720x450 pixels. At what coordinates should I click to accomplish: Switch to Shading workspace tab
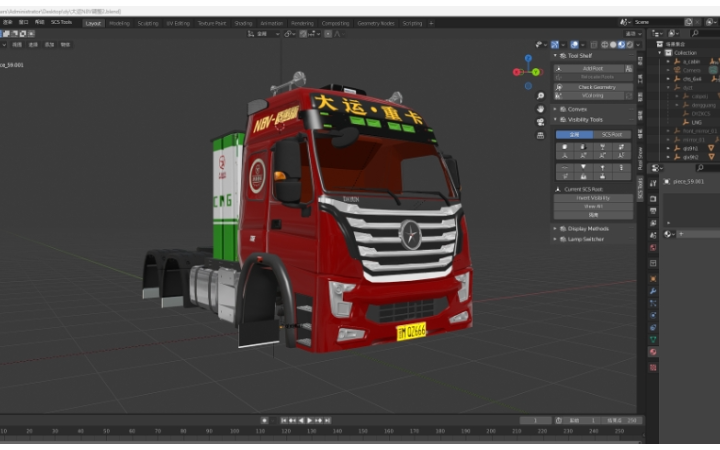[243, 23]
